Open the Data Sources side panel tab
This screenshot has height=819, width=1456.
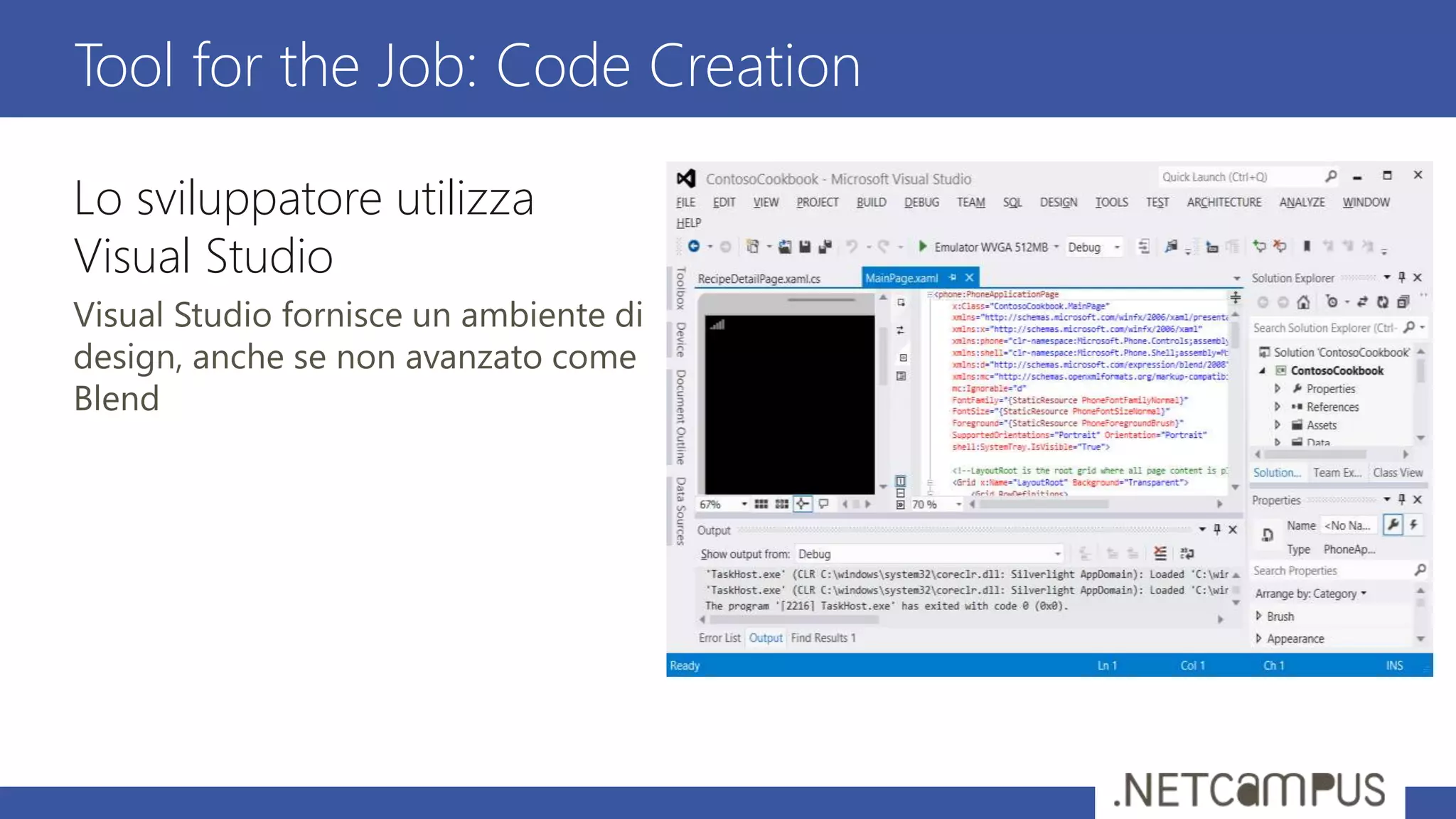[x=680, y=511]
